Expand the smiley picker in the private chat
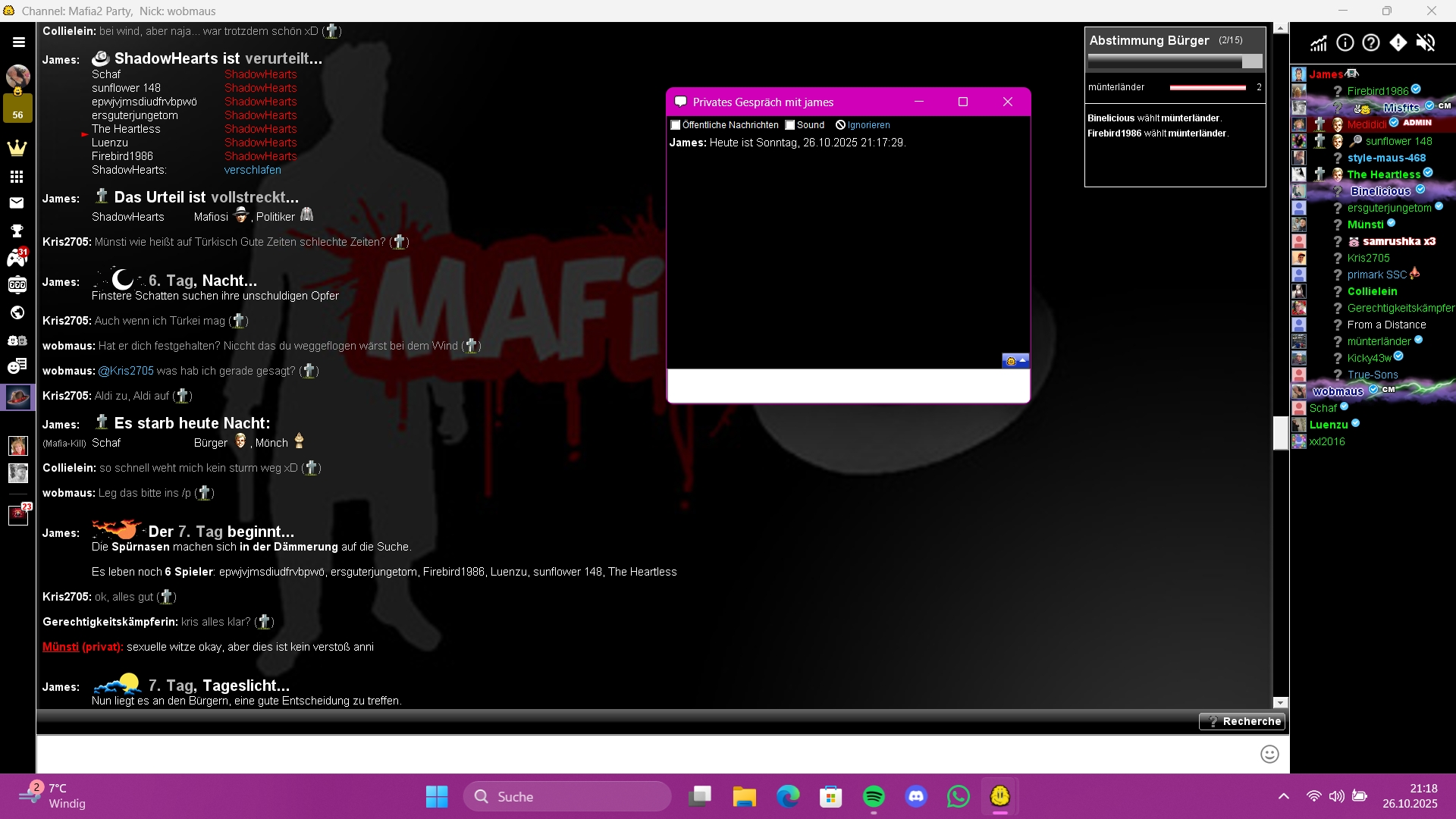 (x=1015, y=361)
